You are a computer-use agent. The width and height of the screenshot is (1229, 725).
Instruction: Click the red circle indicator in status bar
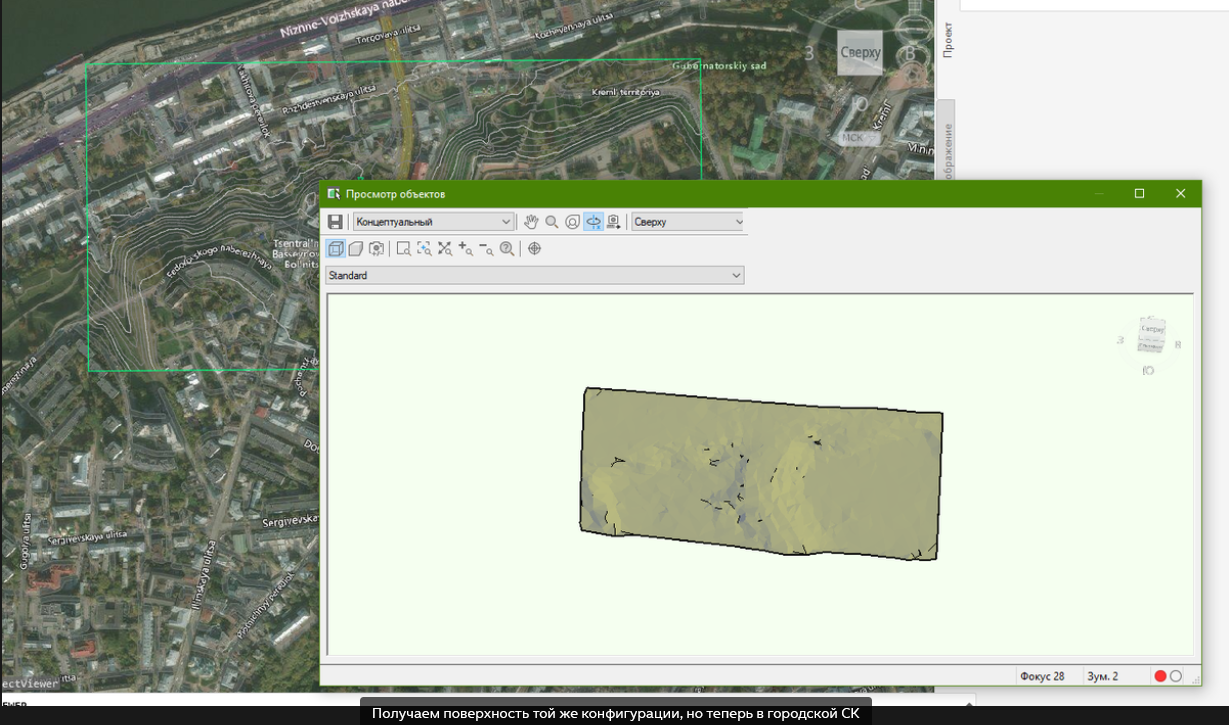point(1160,676)
